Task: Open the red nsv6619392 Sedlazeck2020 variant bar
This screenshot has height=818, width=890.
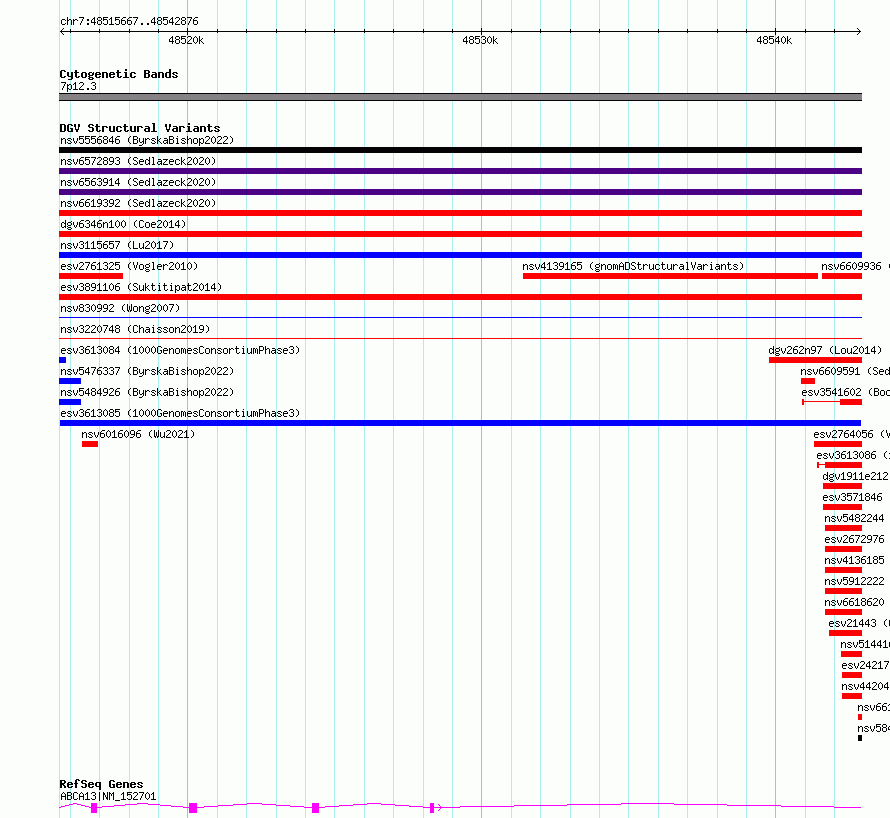Action: (460, 213)
